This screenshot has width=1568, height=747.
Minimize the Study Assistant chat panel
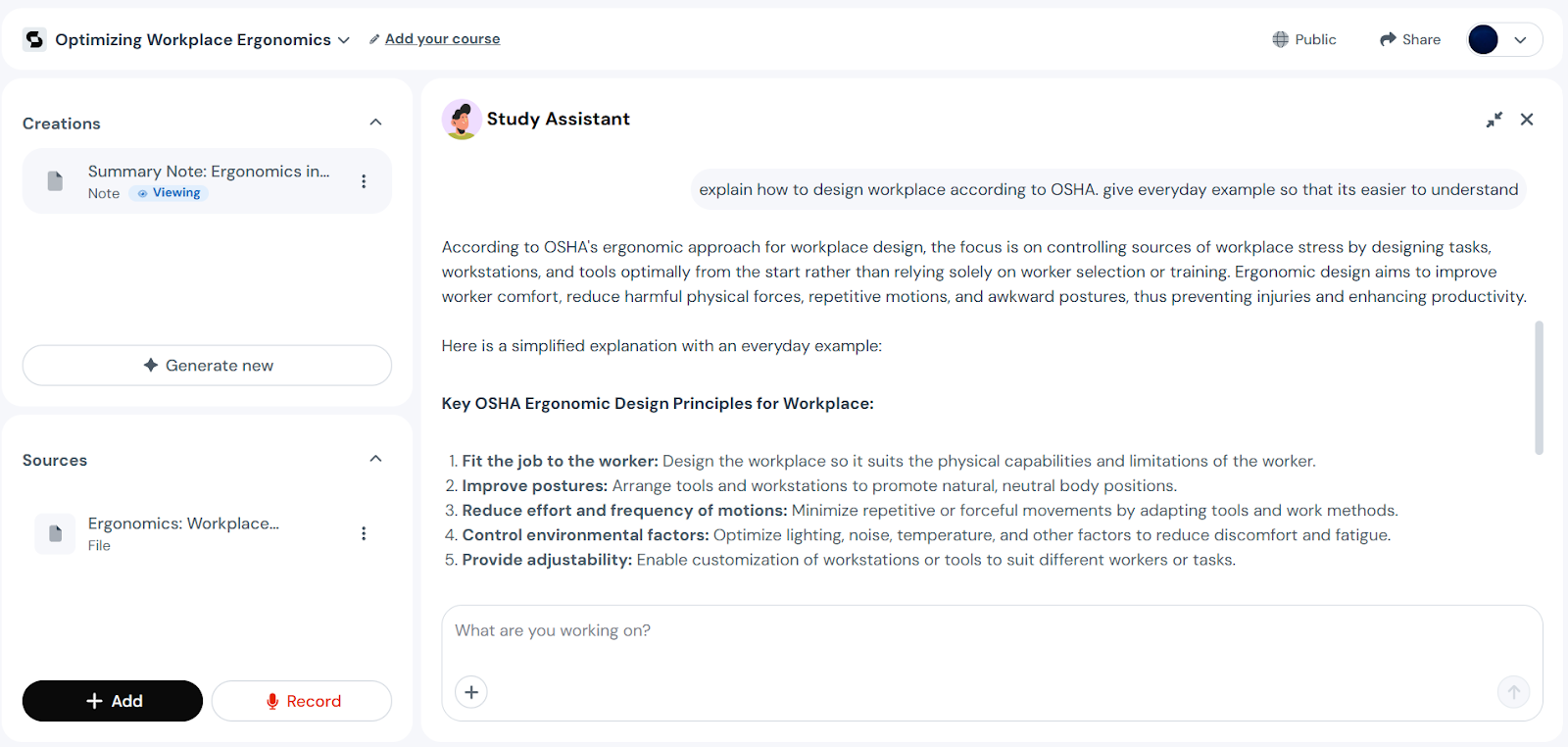click(1494, 120)
